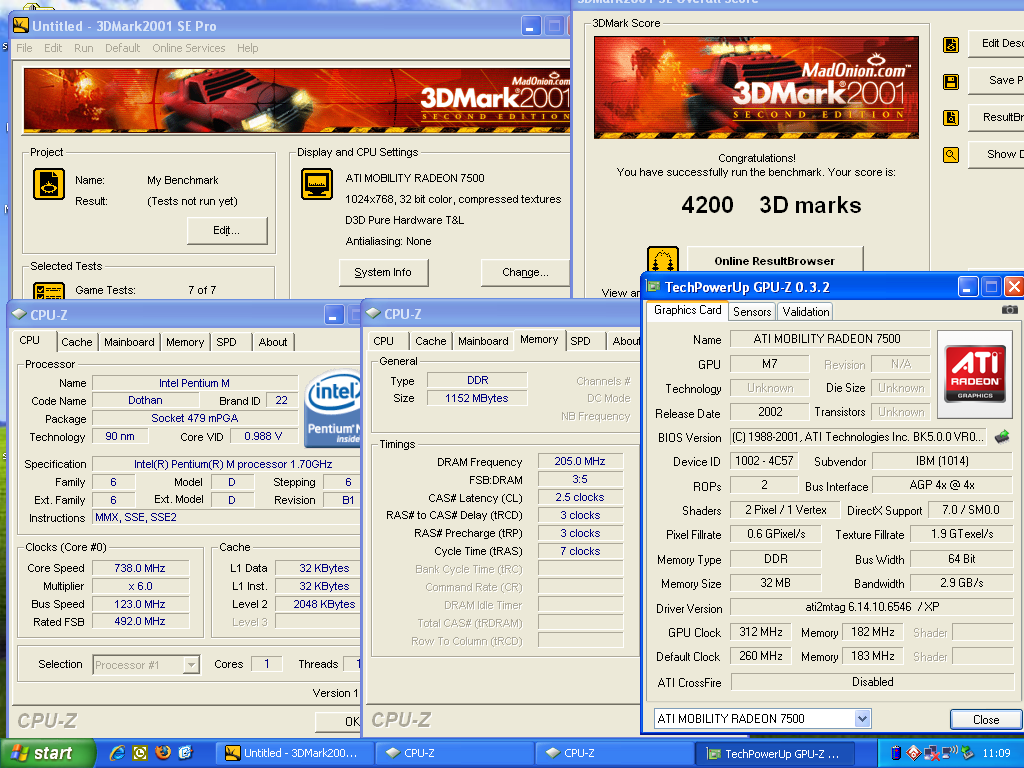Image resolution: width=1024 pixels, height=768 pixels.
Task: Click the ResultBrowser icon in score window
Action: point(951,118)
